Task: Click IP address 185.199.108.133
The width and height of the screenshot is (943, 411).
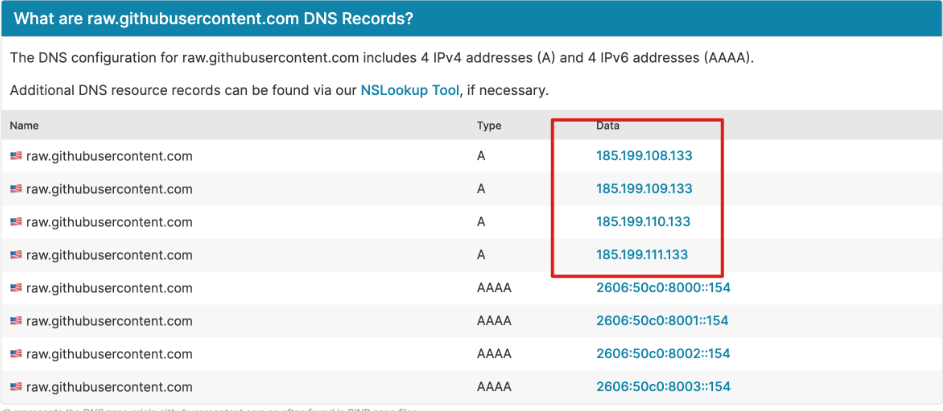Action: click(644, 156)
